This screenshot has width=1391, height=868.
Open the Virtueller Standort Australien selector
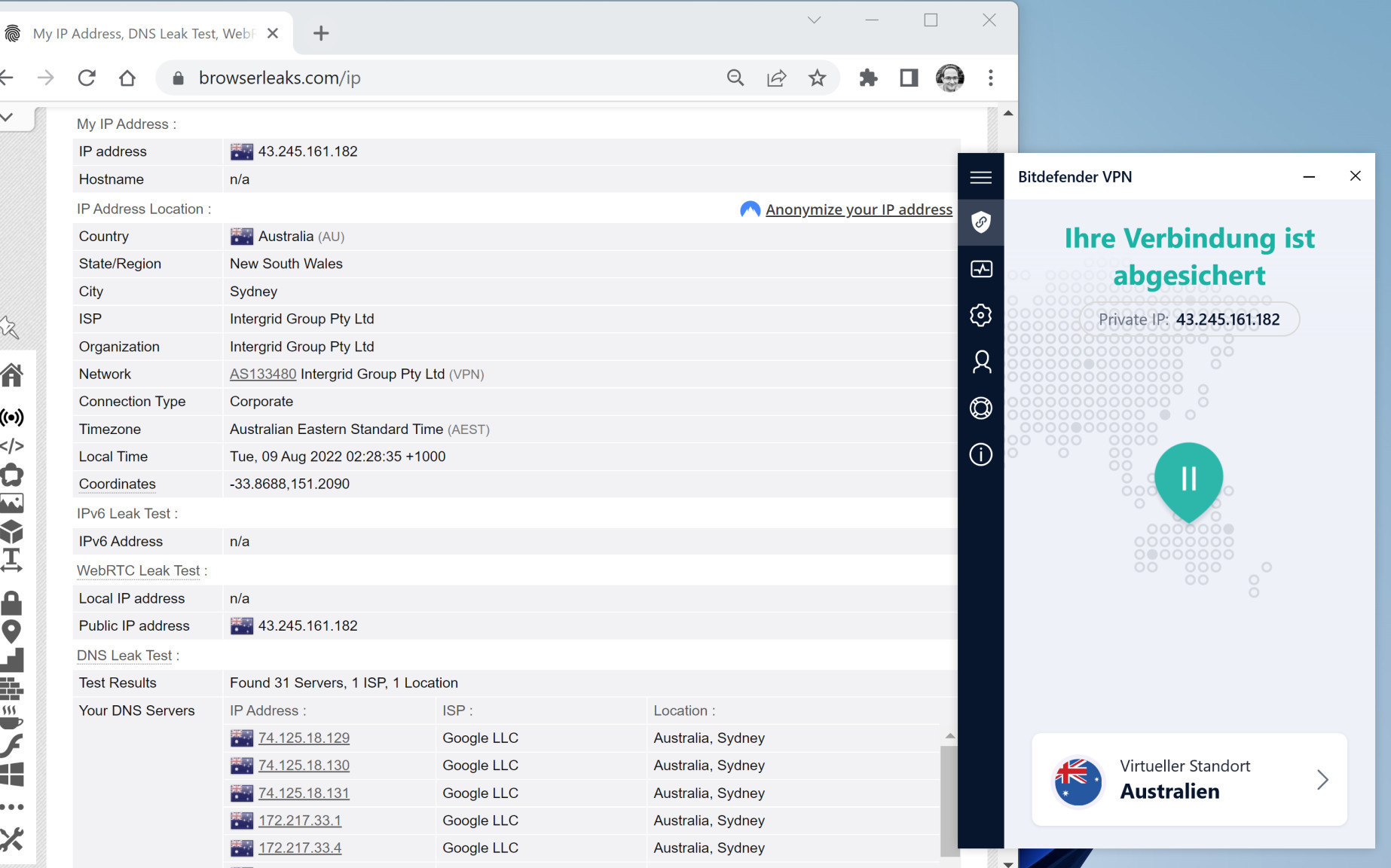pos(1189,779)
